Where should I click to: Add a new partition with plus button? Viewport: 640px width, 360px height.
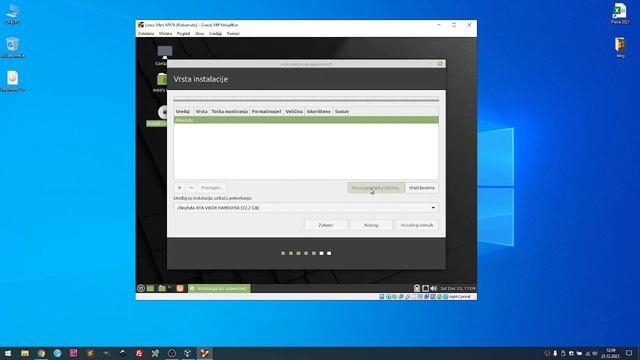click(x=180, y=188)
